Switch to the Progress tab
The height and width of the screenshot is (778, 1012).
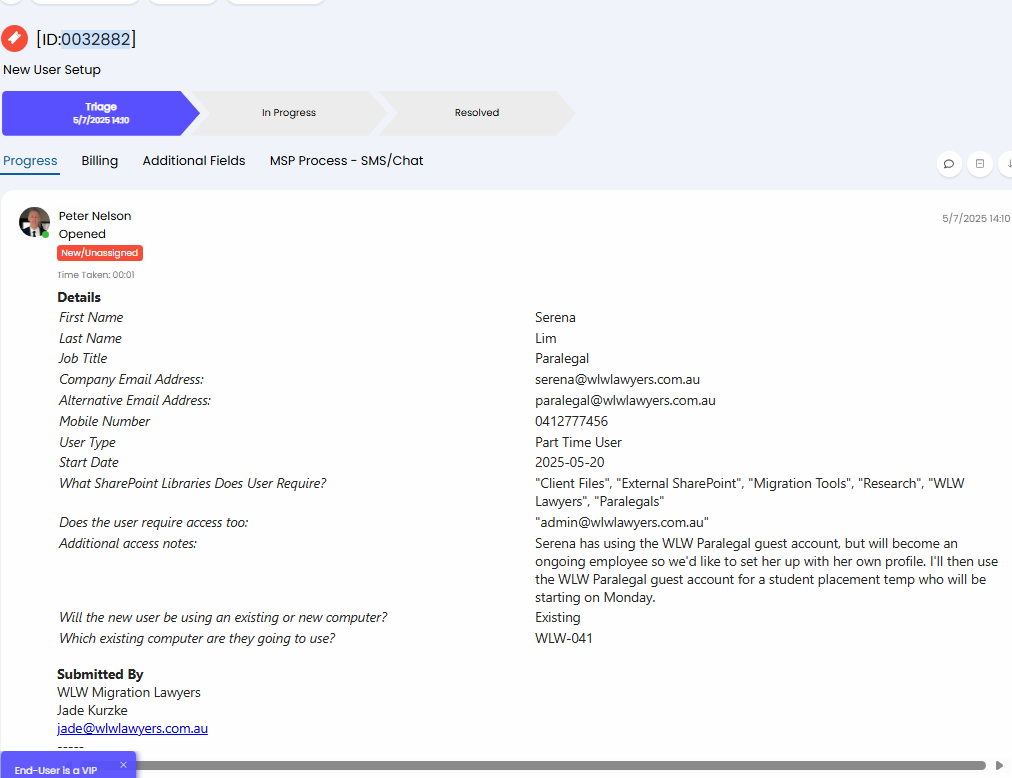pyautogui.click(x=30, y=161)
